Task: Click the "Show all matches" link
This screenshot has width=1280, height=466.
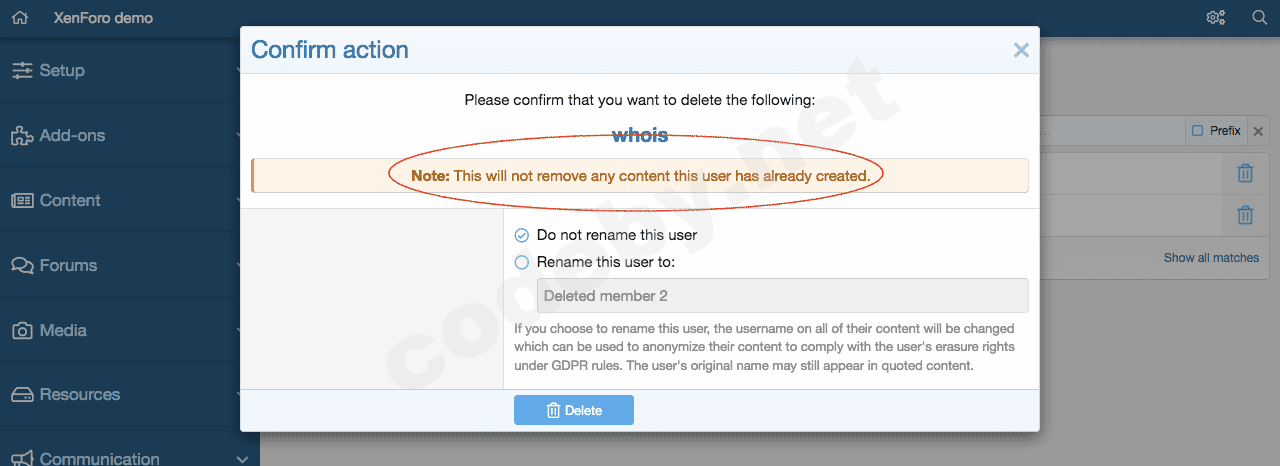Action: [1211, 258]
